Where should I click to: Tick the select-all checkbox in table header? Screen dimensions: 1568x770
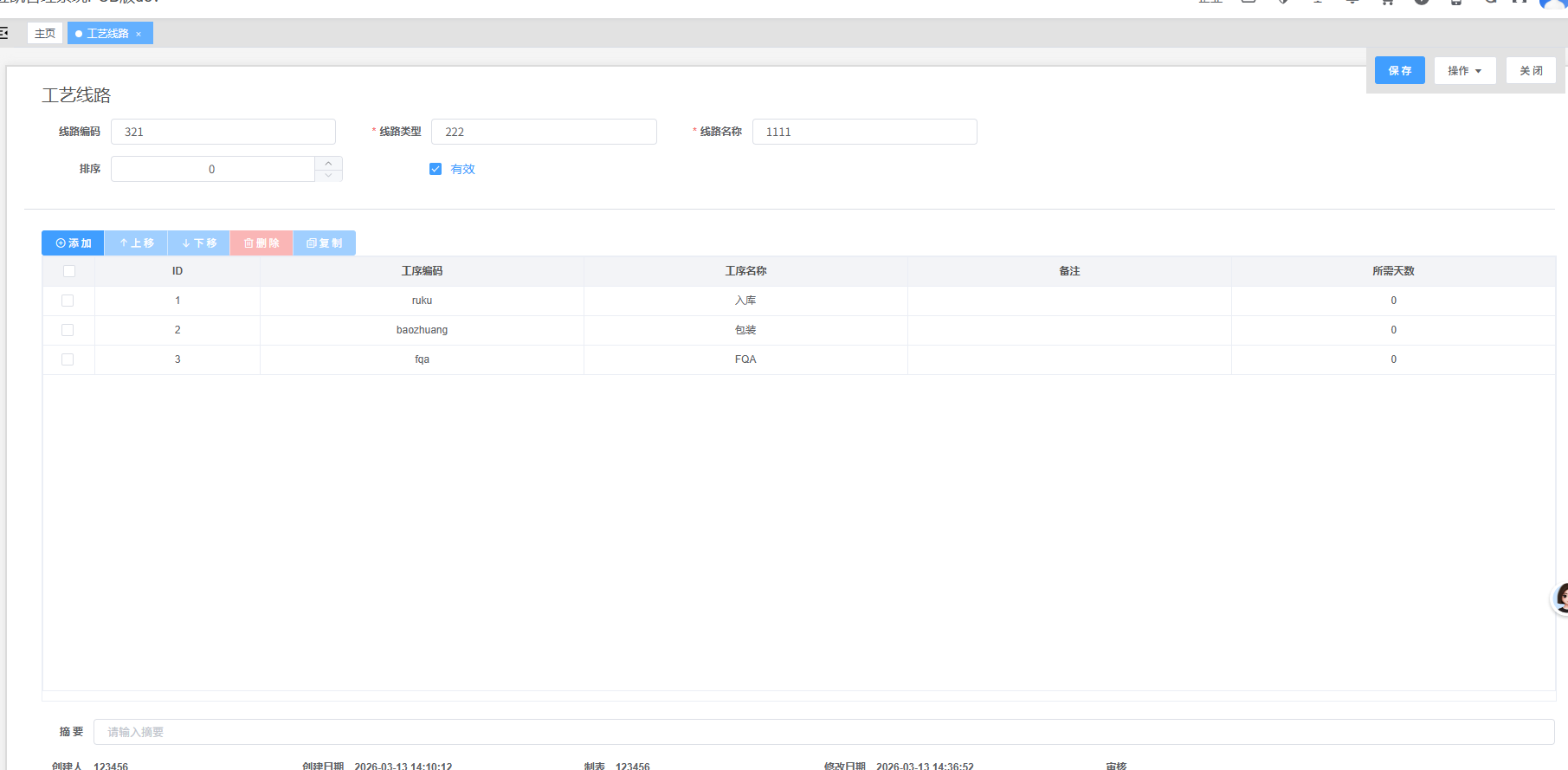click(69, 271)
